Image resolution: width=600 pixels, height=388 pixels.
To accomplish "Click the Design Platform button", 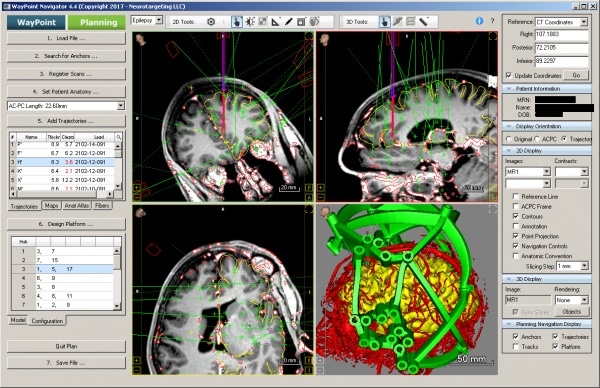I will 66,224.
